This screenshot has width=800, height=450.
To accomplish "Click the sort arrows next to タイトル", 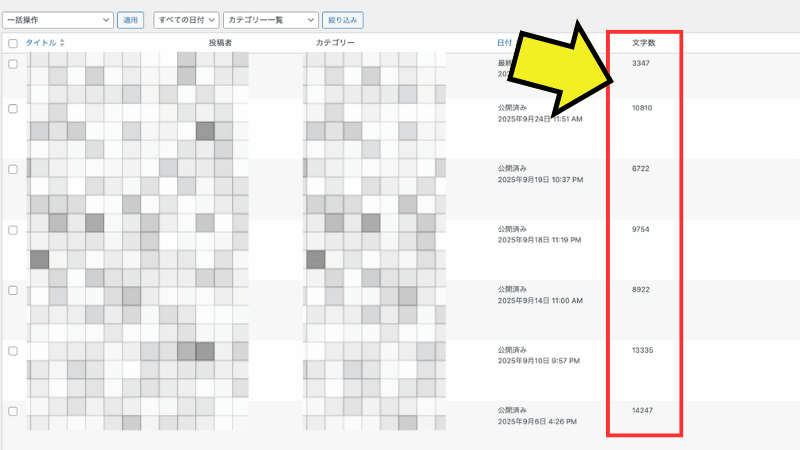I will [62, 44].
